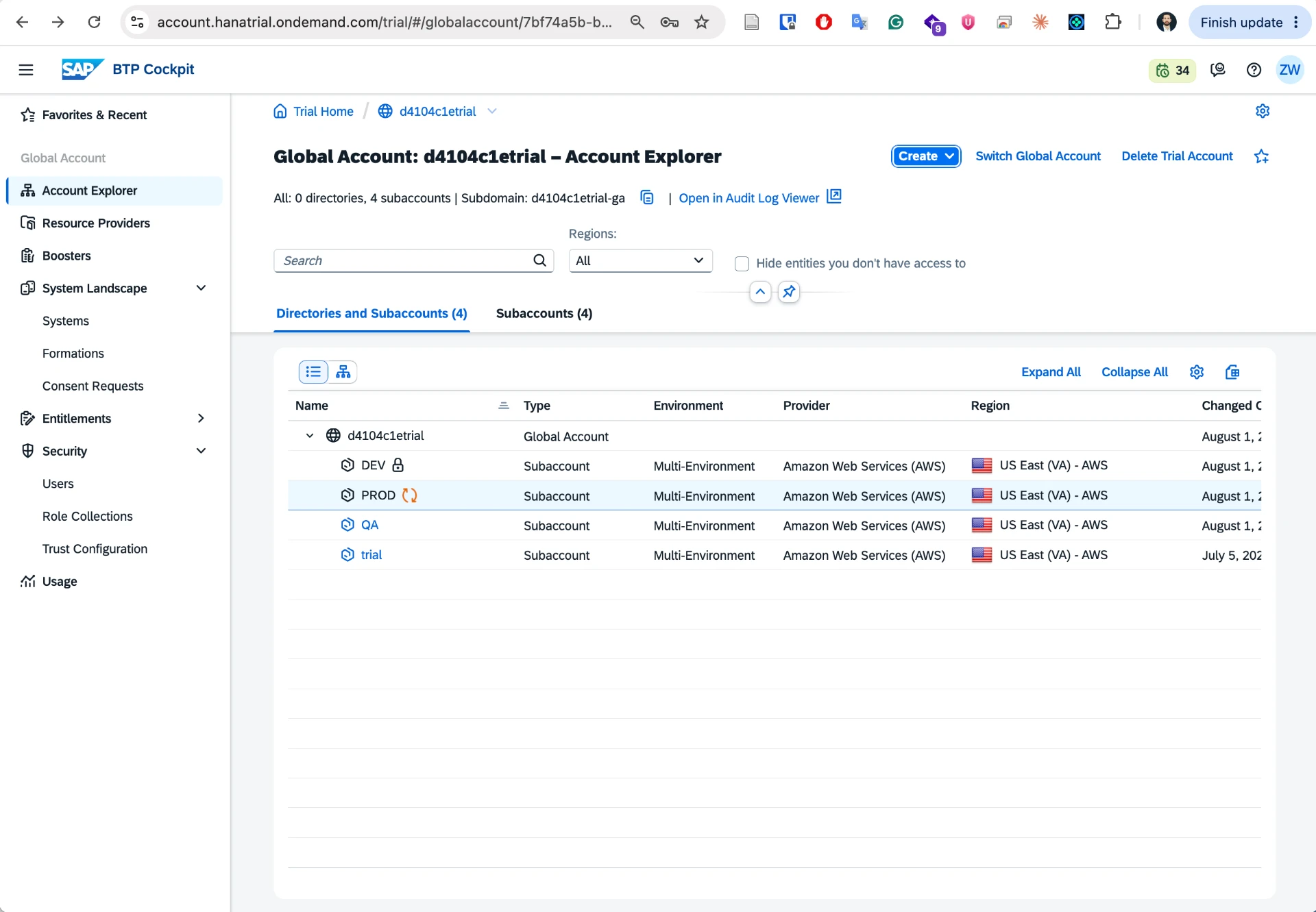Open Boosters in sidebar

pyautogui.click(x=66, y=256)
